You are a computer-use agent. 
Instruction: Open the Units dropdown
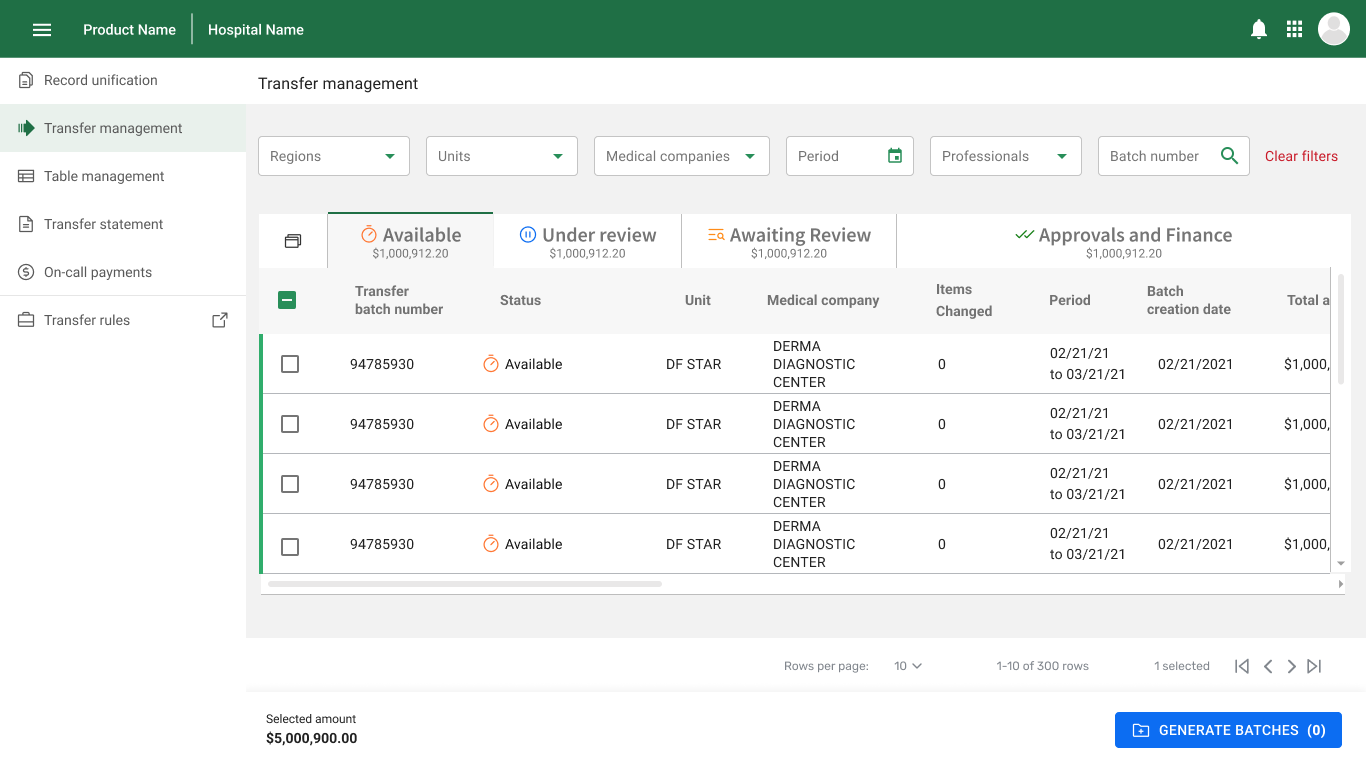502,156
